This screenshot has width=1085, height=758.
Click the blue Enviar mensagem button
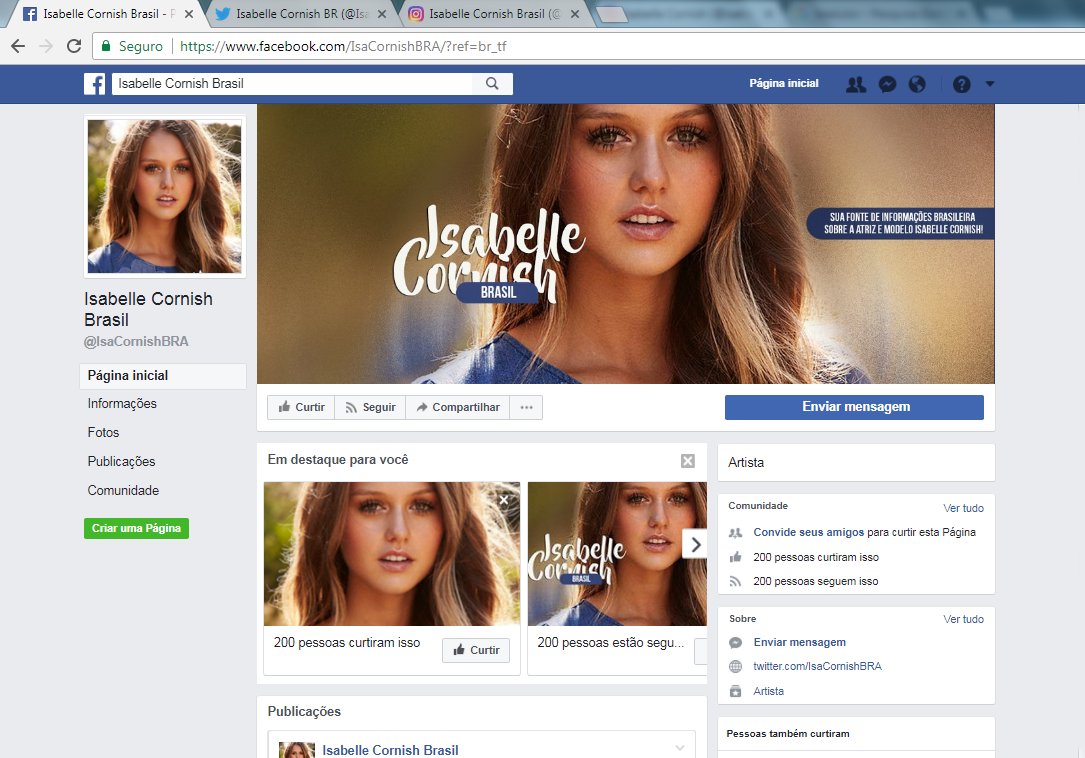coord(855,407)
